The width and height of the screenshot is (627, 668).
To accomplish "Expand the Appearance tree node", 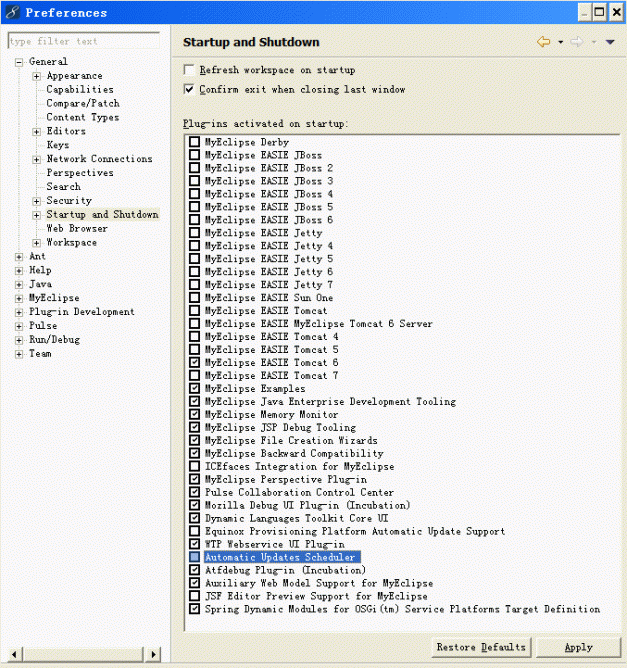I will pyautogui.click(x=37, y=76).
